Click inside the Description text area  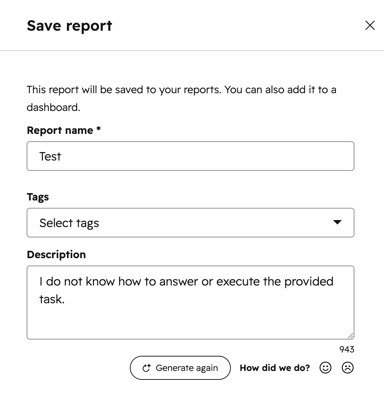[190, 303]
